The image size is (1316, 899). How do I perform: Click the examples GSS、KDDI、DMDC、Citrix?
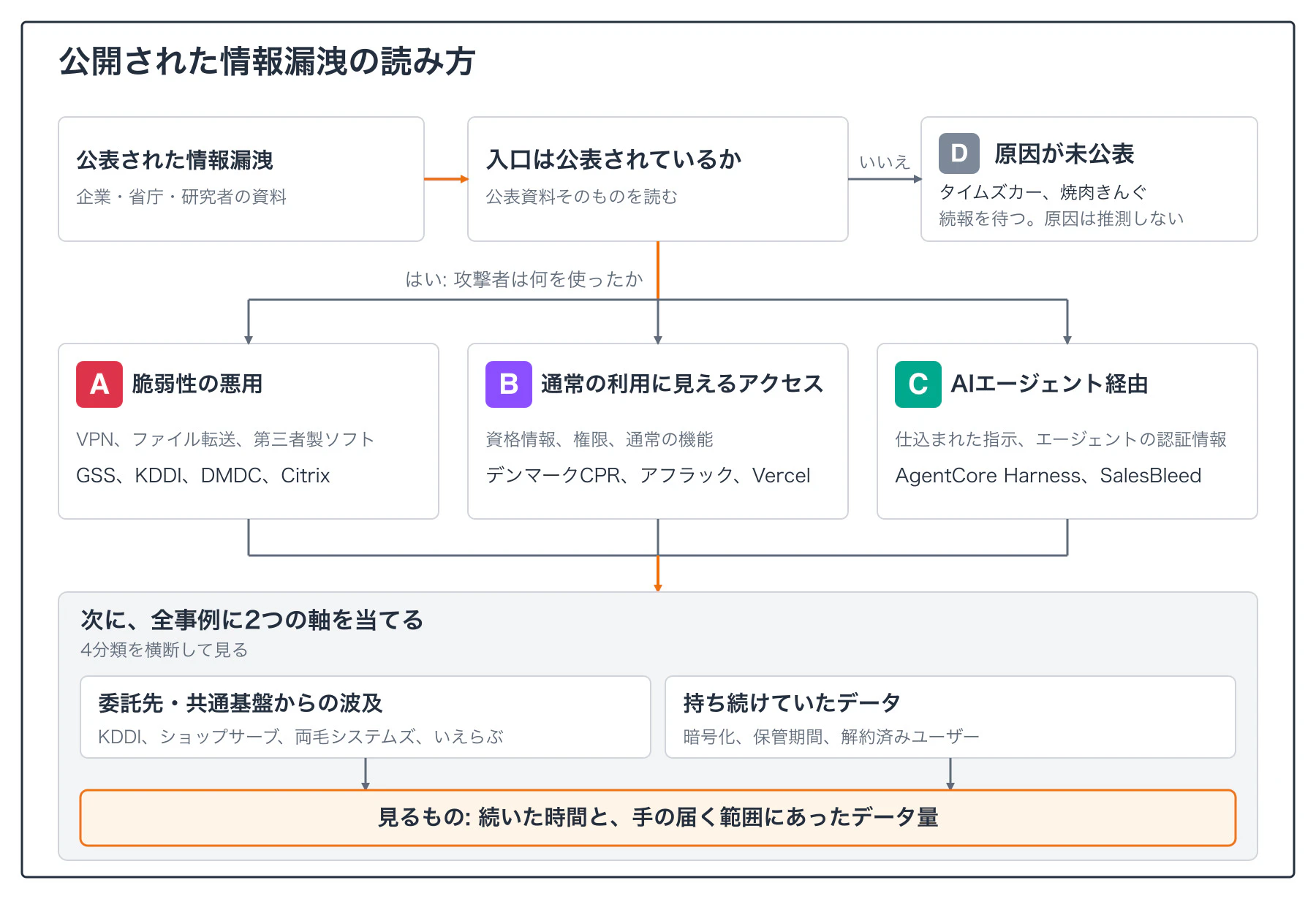(203, 476)
